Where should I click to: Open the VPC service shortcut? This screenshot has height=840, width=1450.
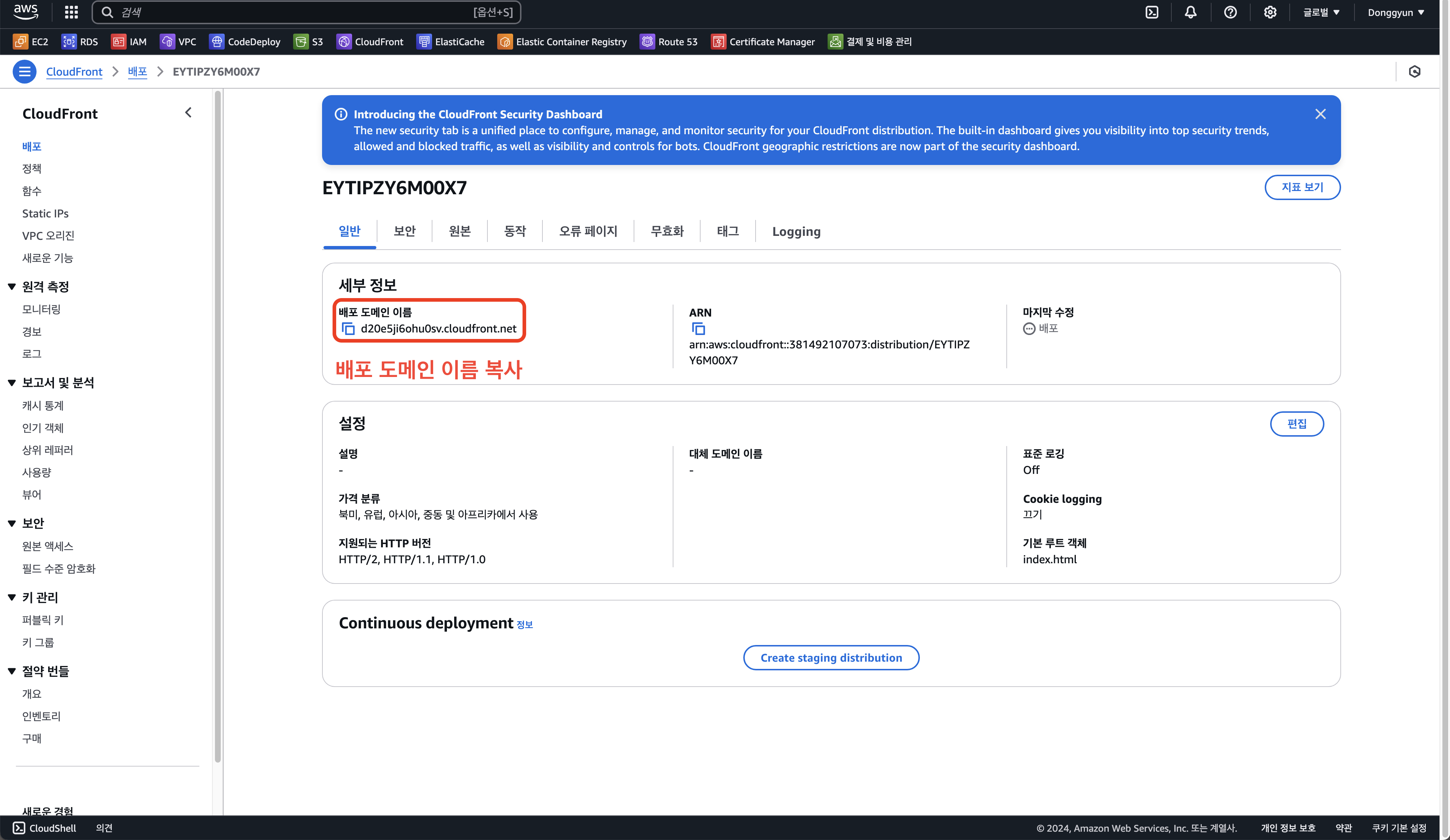pyautogui.click(x=178, y=42)
